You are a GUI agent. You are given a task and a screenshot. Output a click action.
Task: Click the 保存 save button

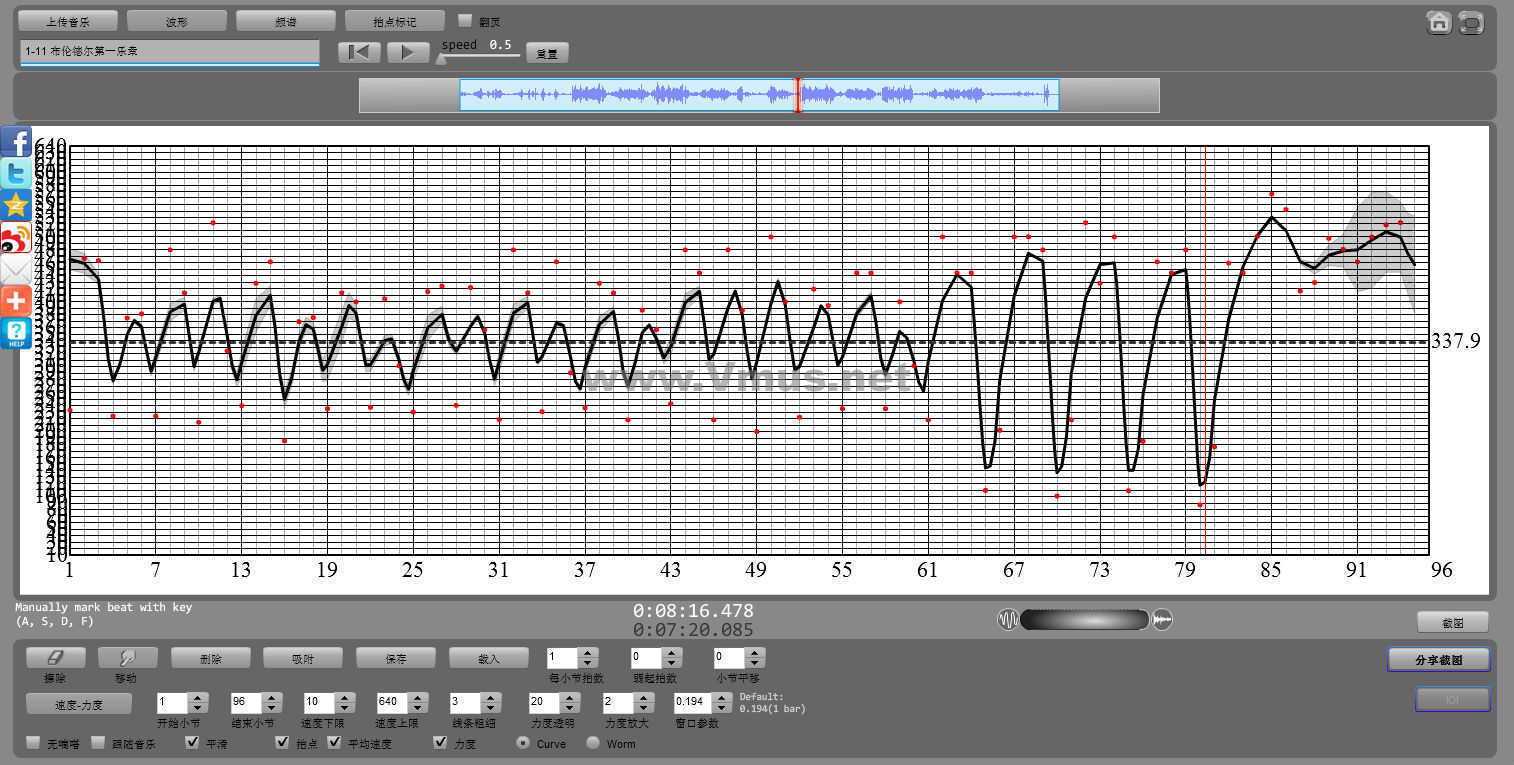tap(396, 657)
